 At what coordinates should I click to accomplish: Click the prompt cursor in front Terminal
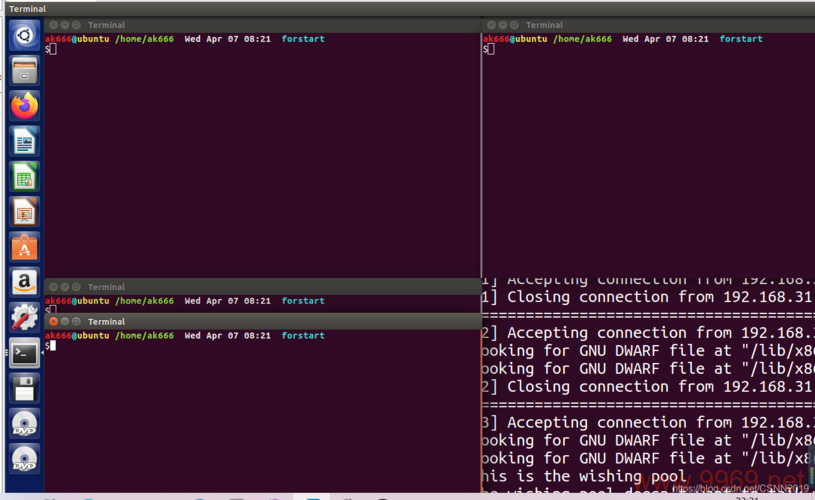coord(53,346)
